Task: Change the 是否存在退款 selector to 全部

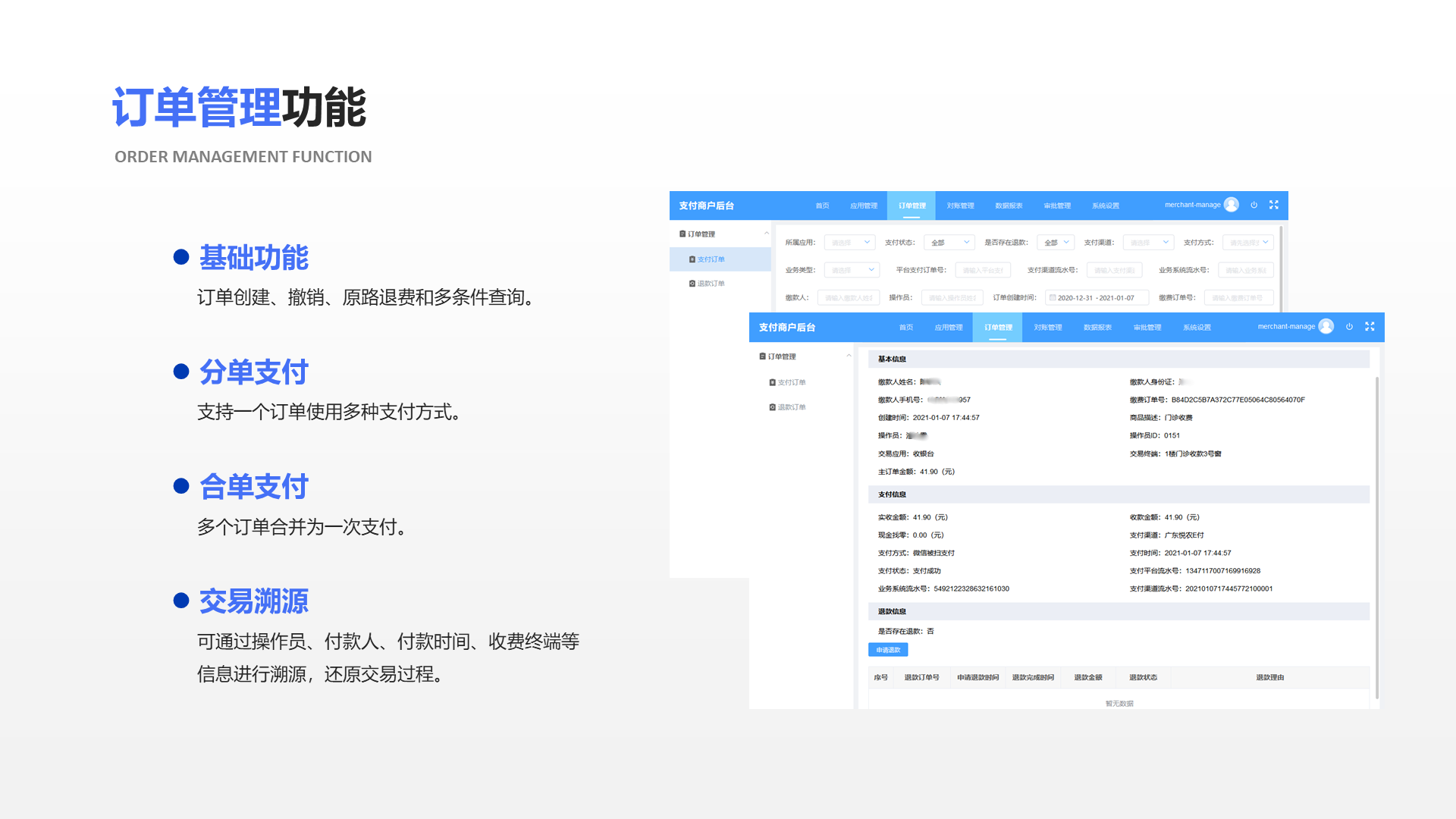Action: [x=1055, y=242]
